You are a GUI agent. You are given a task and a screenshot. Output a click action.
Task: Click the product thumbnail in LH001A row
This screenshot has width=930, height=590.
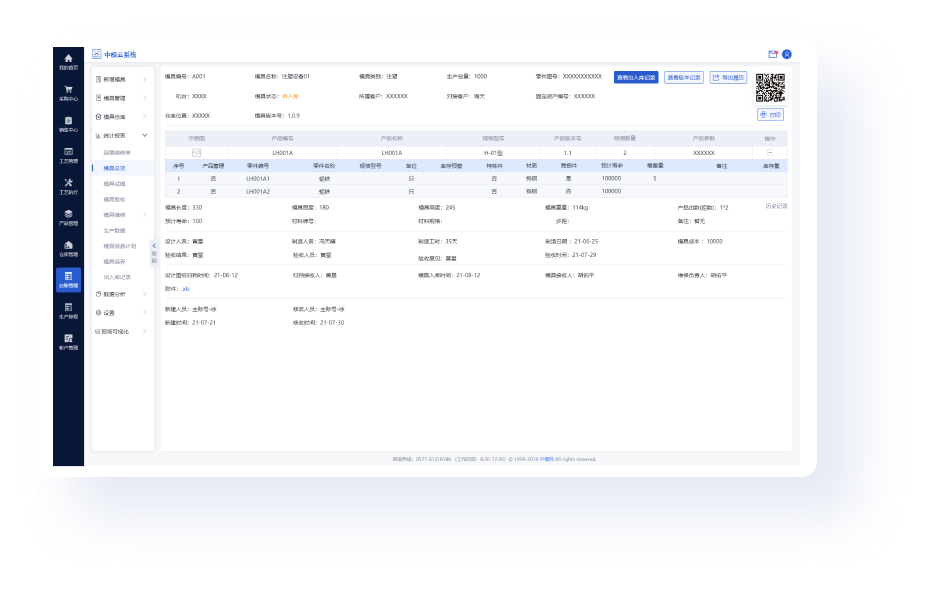click(196, 153)
